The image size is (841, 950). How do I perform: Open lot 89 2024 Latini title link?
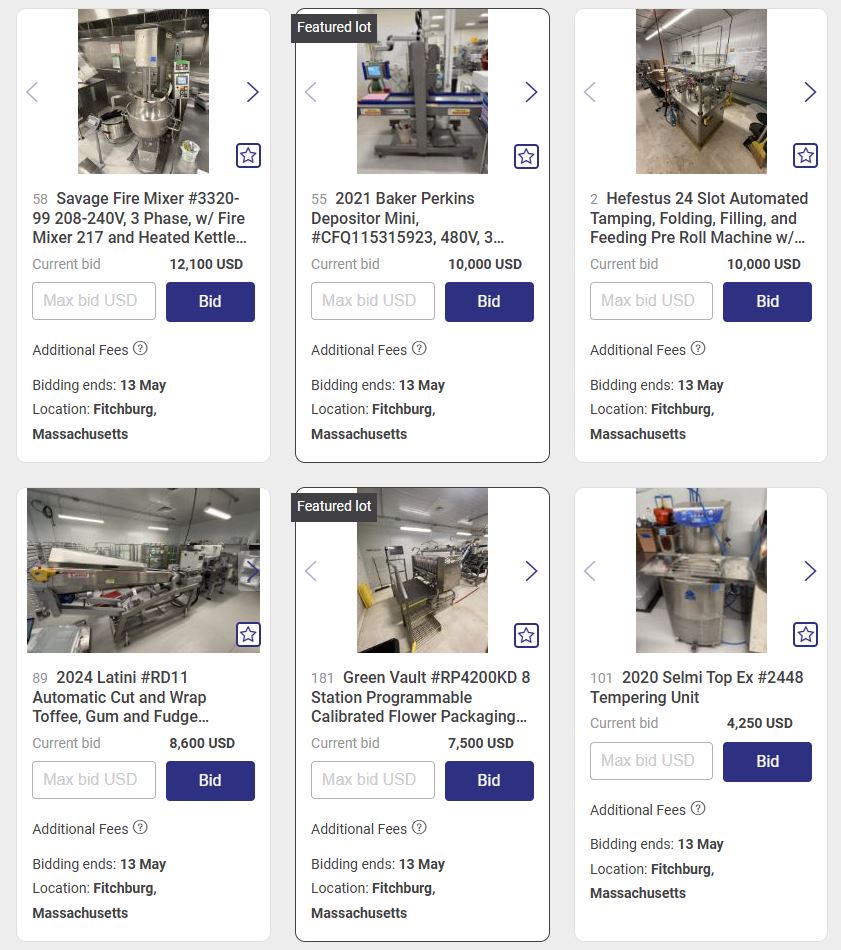pos(121,697)
